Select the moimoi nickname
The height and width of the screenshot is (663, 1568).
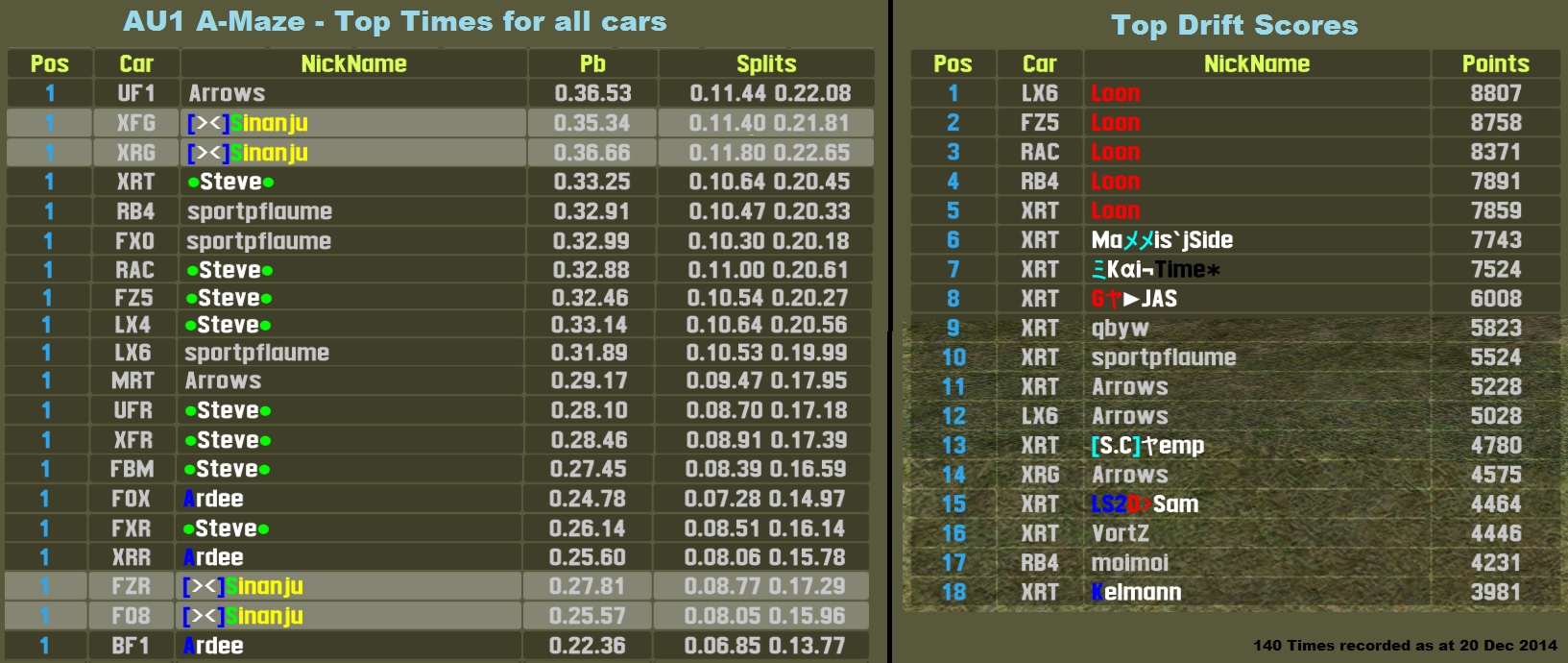click(1129, 562)
